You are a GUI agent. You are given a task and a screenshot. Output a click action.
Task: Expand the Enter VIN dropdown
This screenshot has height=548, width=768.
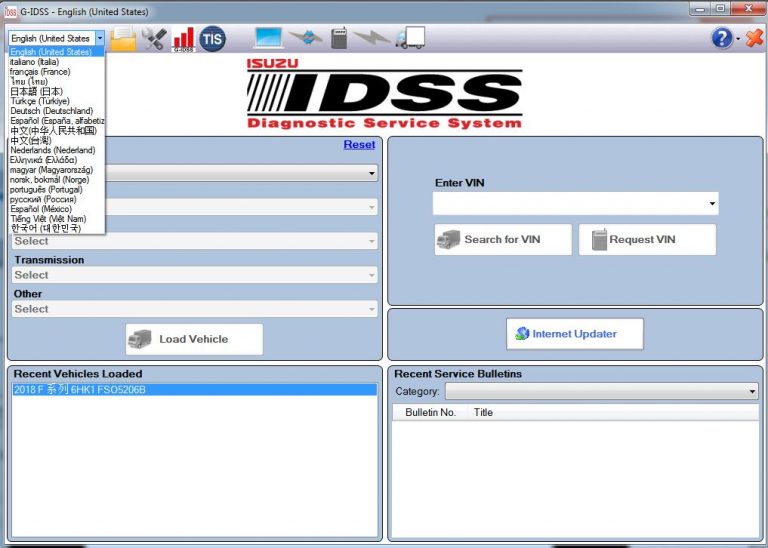click(711, 204)
